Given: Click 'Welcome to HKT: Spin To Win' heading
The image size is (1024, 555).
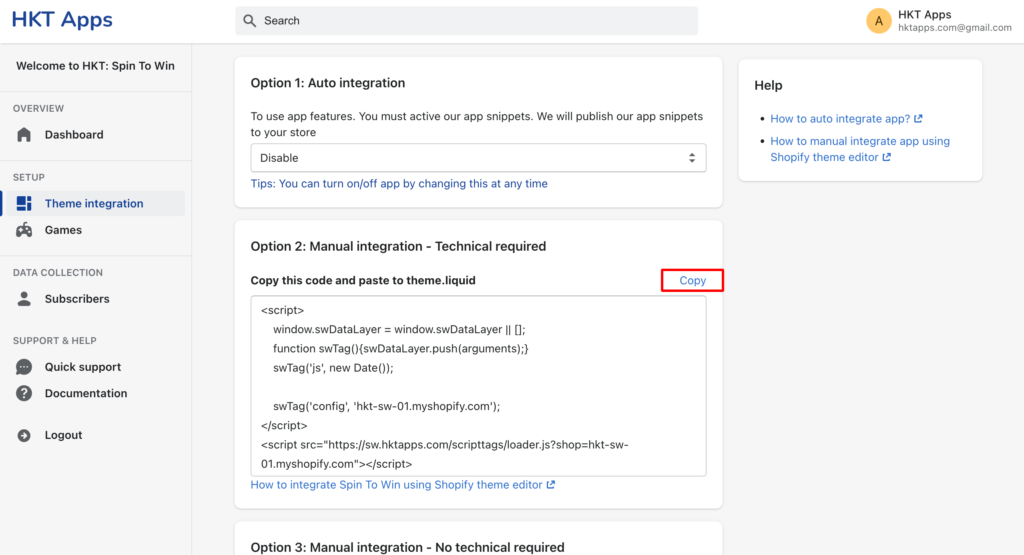Looking at the screenshot, I should pos(95,66).
